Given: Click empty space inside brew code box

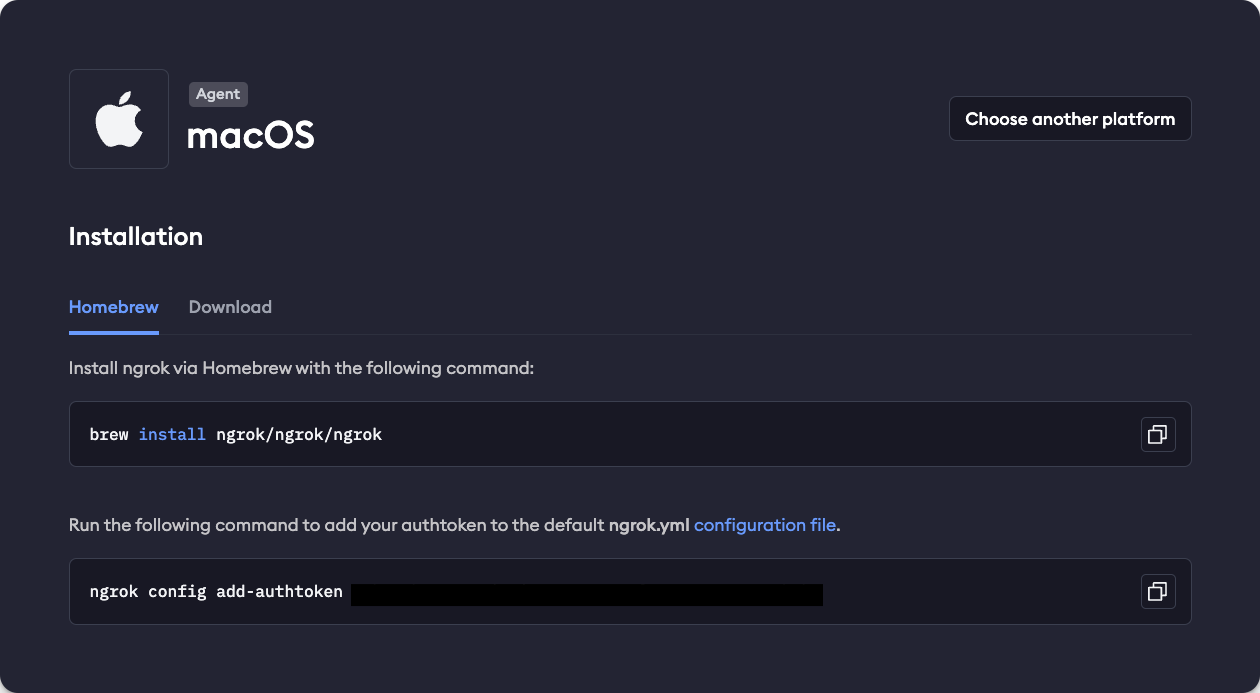Looking at the screenshot, I should tap(760, 434).
